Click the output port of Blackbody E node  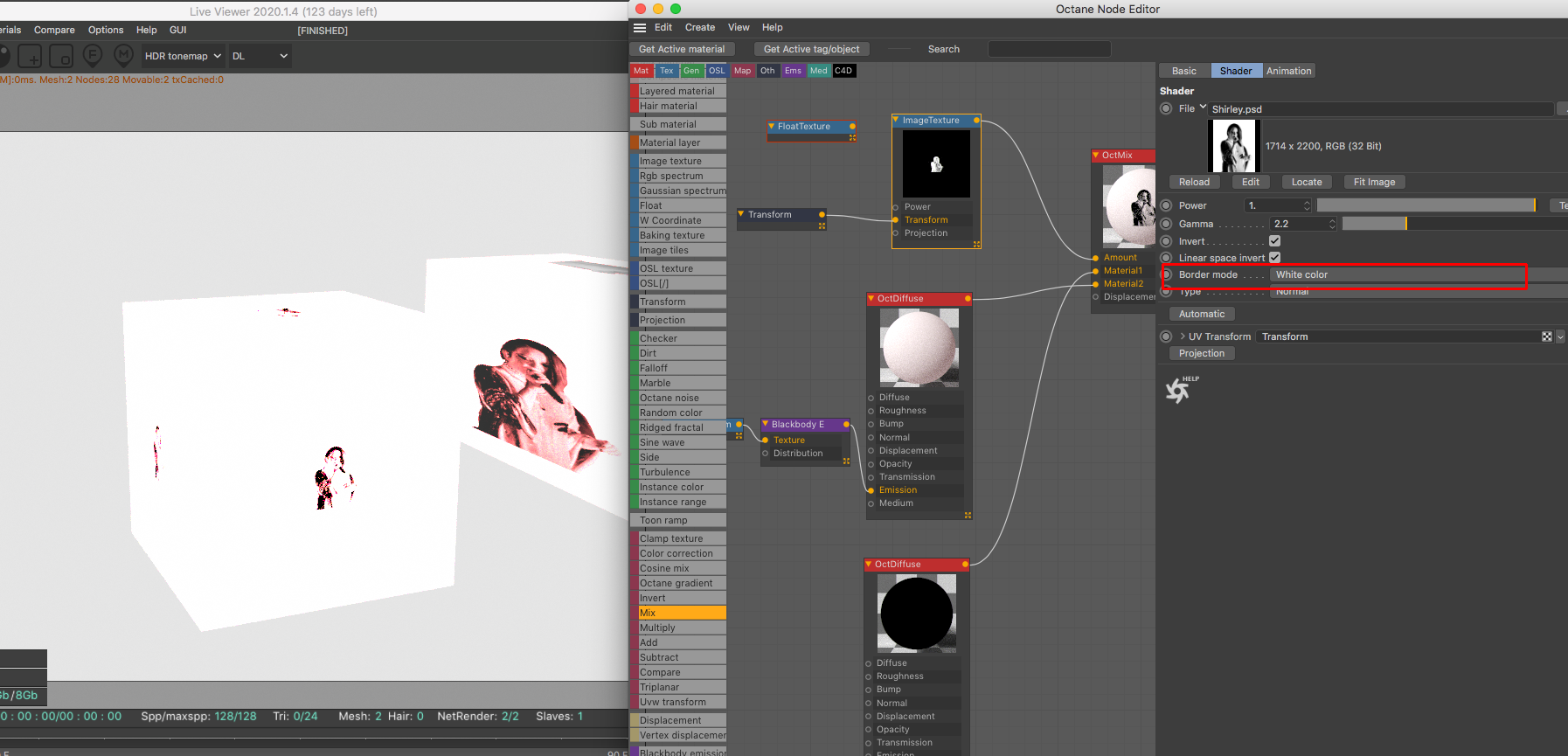846,425
